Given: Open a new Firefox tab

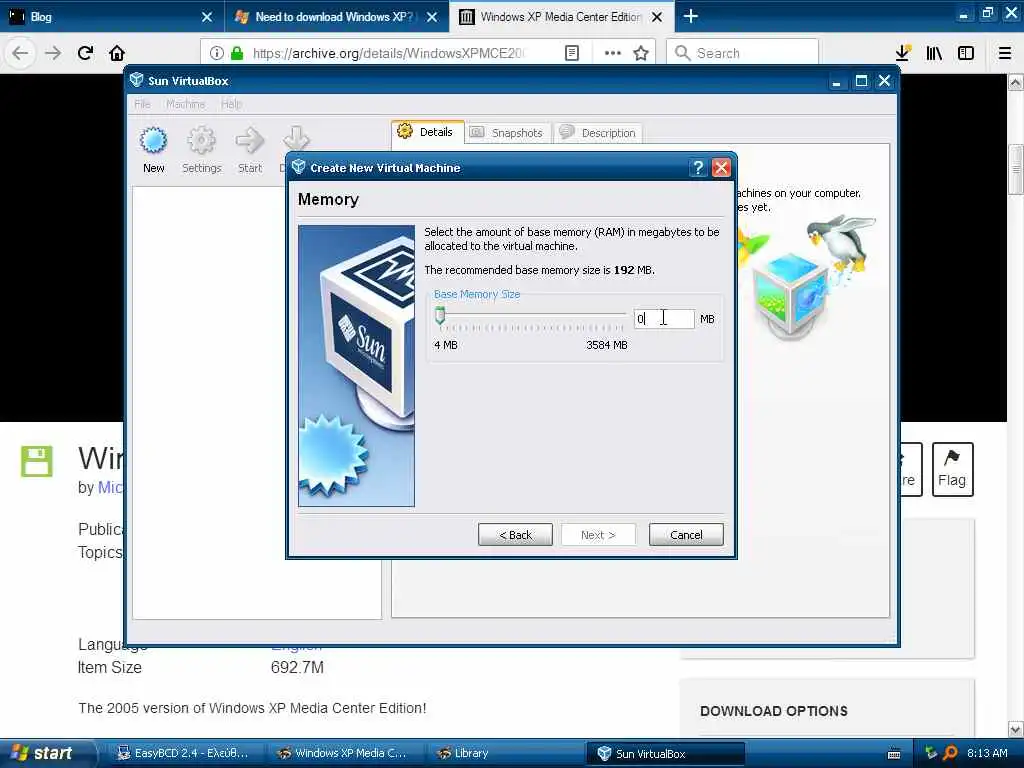Looking at the screenshot, I should [x=690, y=16].
